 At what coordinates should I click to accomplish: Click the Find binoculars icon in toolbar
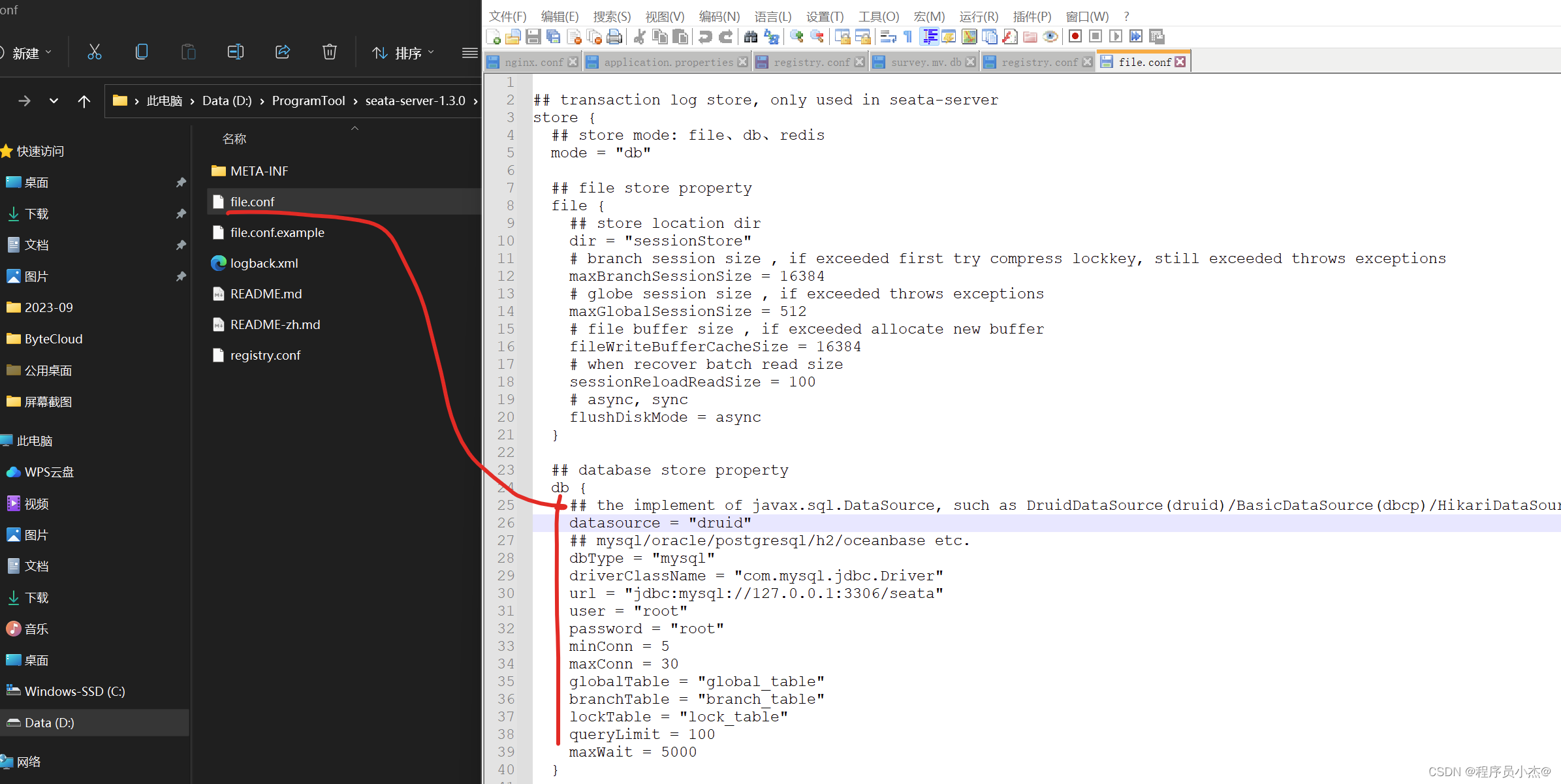click(751, 37)
